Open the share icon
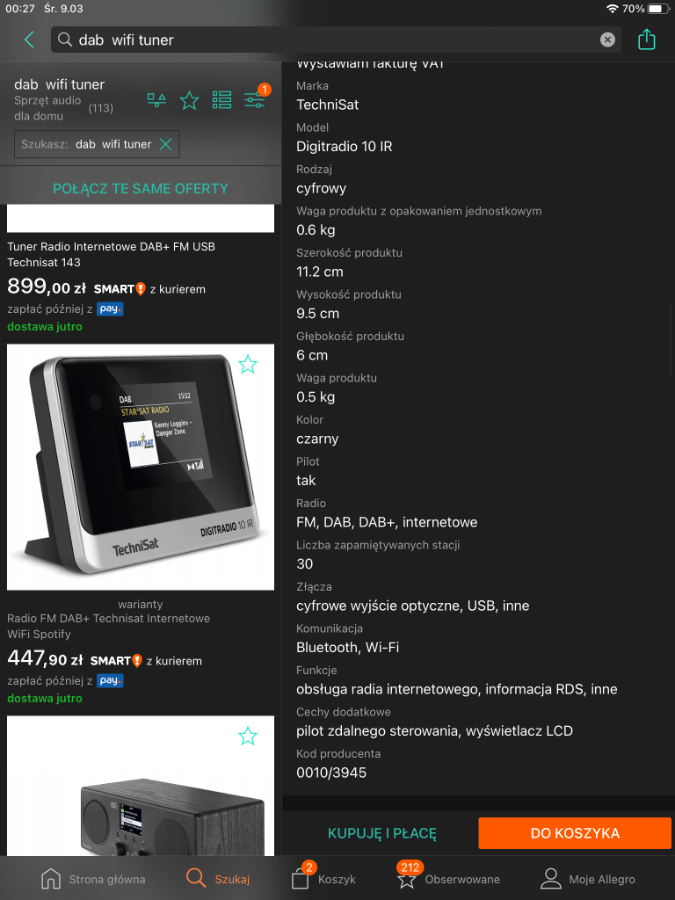Image resolution: width=675 pixels, height=900 pixels. pos(646,39)
